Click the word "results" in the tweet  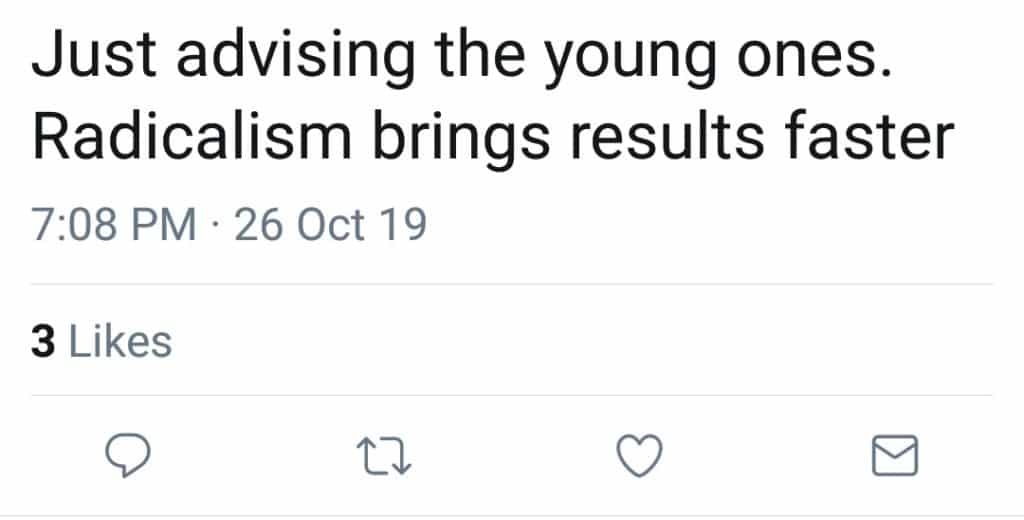click(660, 138)
